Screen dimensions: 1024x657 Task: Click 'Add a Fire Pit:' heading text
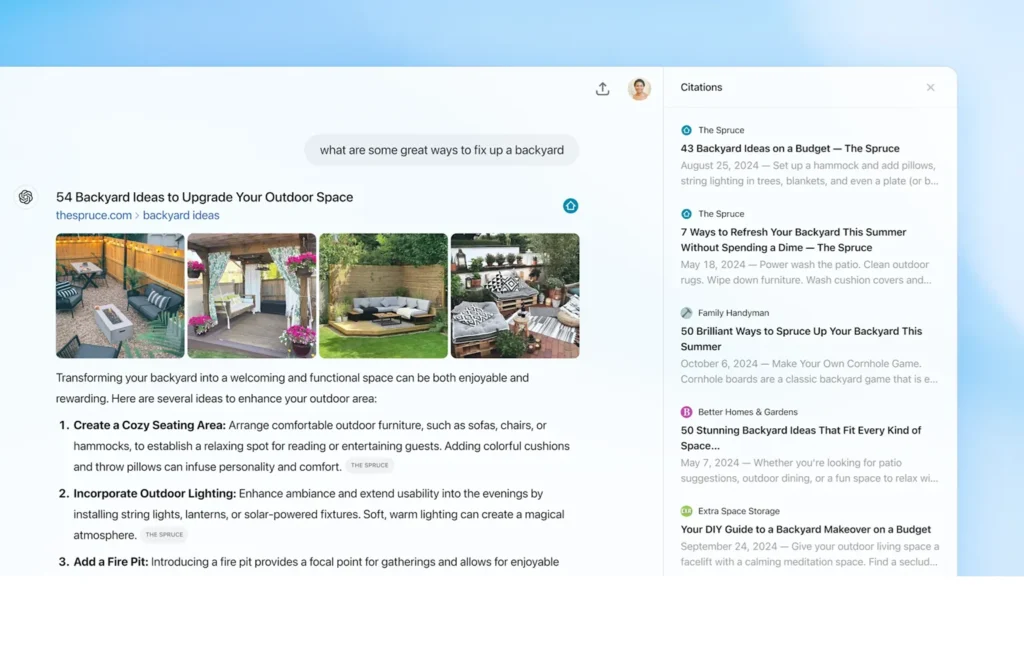point(111,562)
